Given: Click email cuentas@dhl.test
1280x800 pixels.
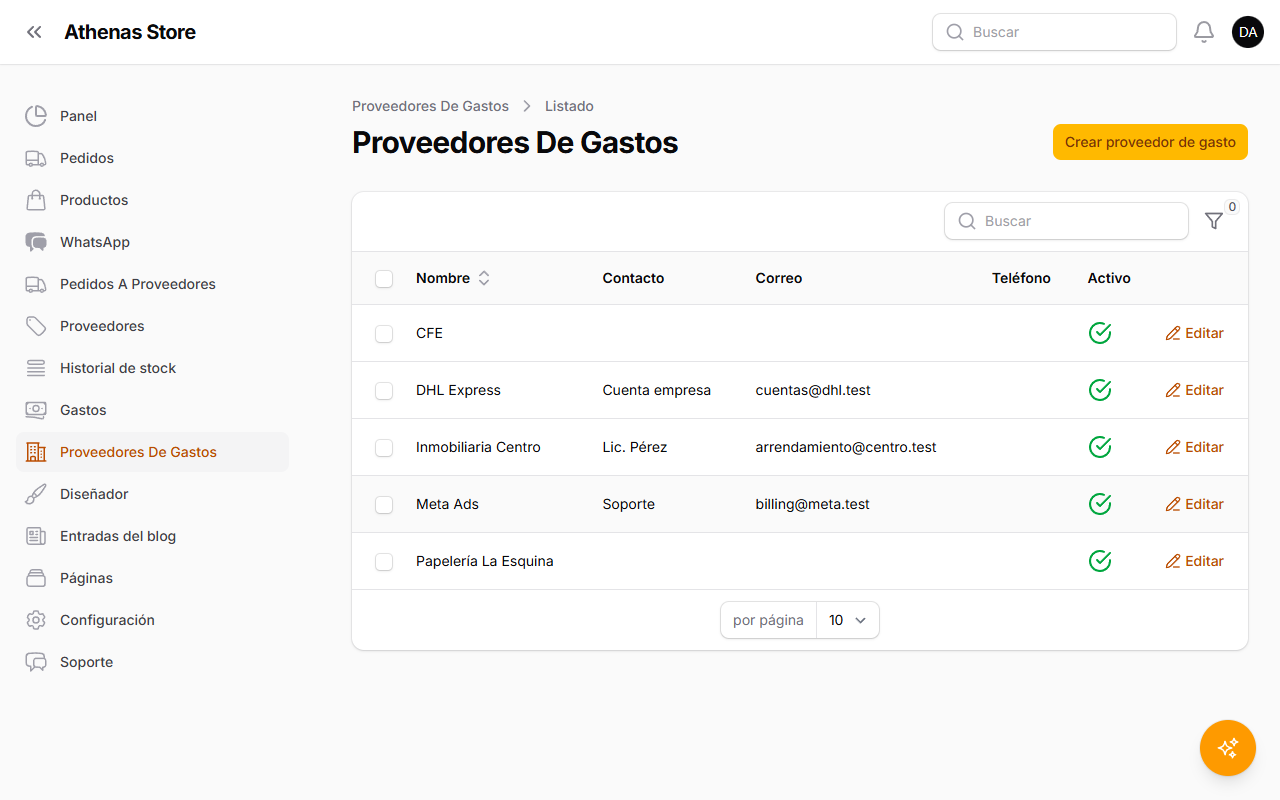Looking at the screenshot, I should (813, 390).
